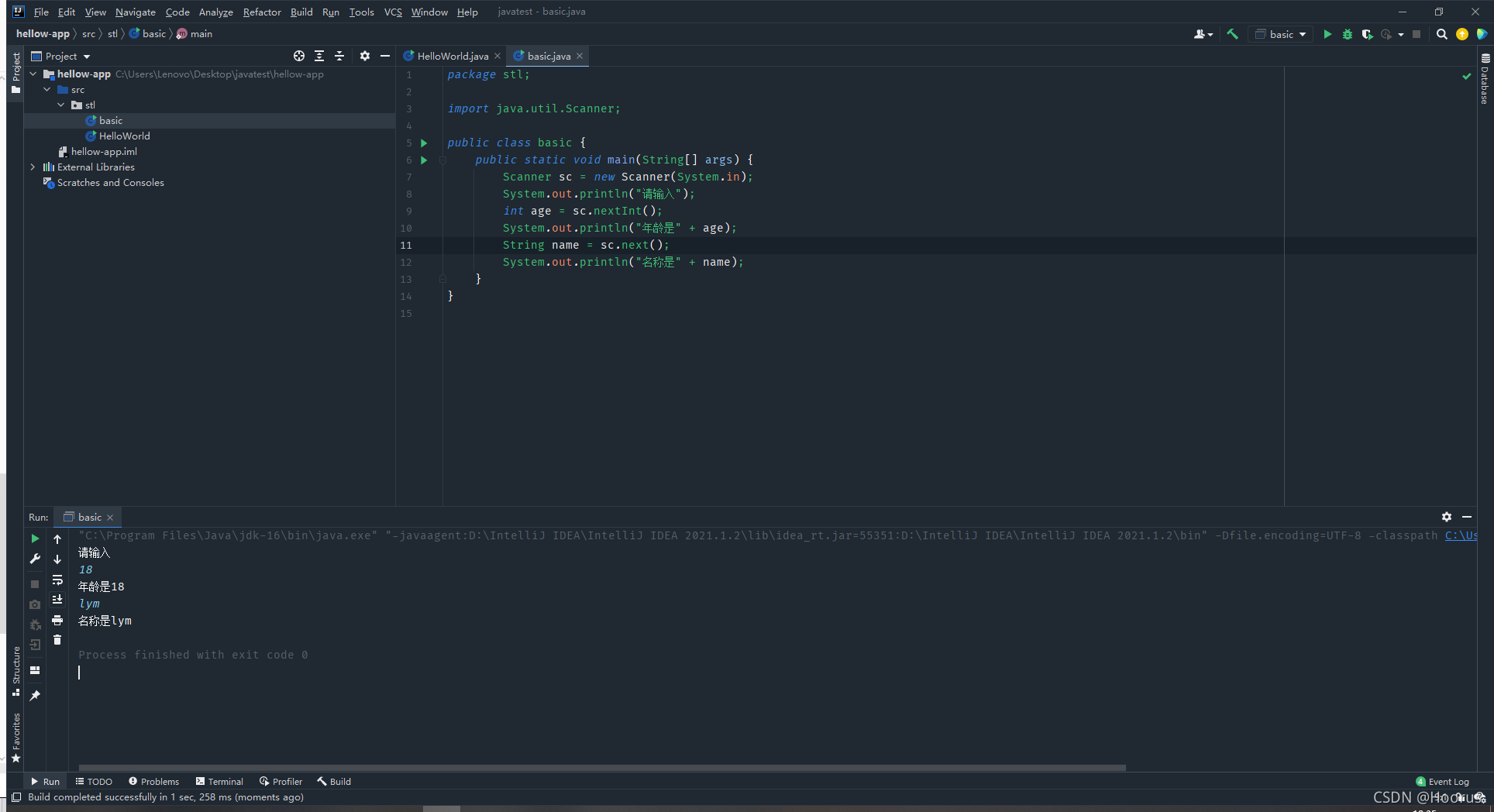Switch to the HelloWorld.java editor tab

coord(452,56)
